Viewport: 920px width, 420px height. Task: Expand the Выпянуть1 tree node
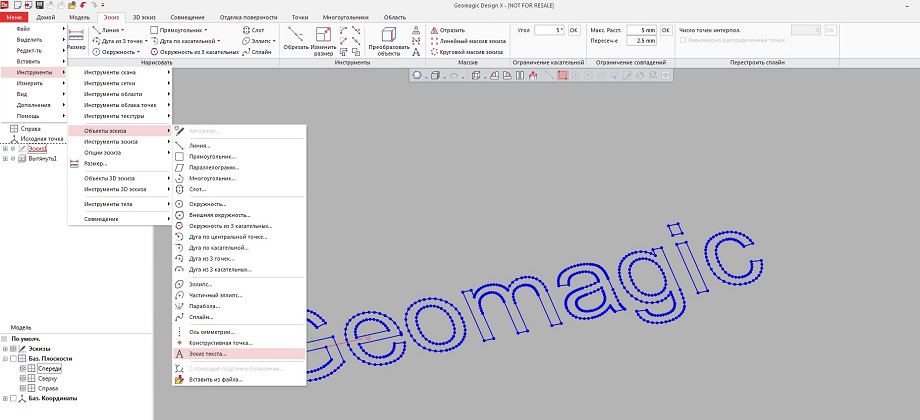coord(5,158)
